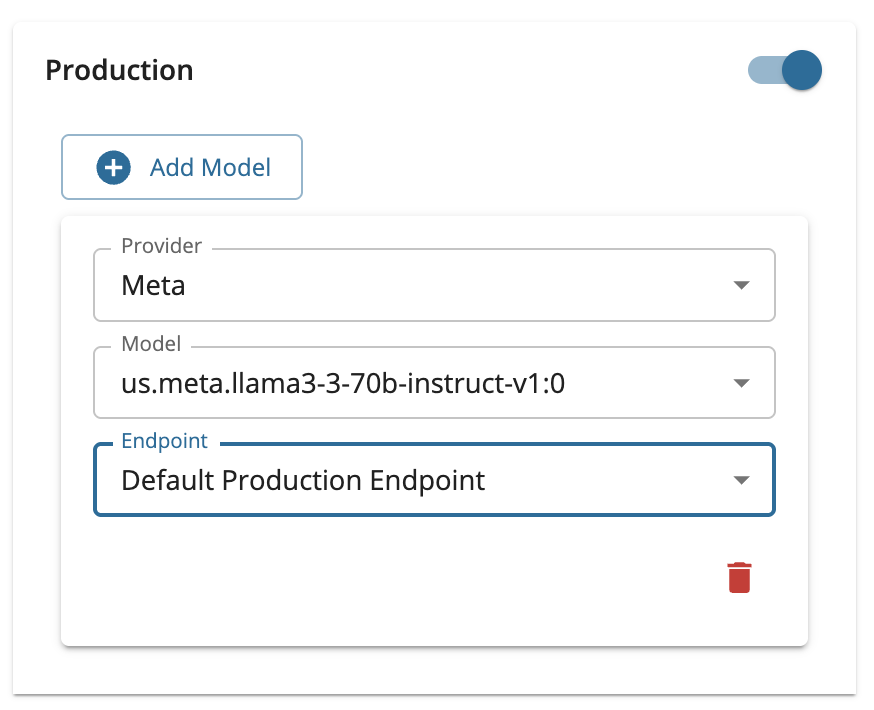This screenshot has height=710, width=874.
Task: Delete the model using the red trash icon
Action: coord(739,578)
